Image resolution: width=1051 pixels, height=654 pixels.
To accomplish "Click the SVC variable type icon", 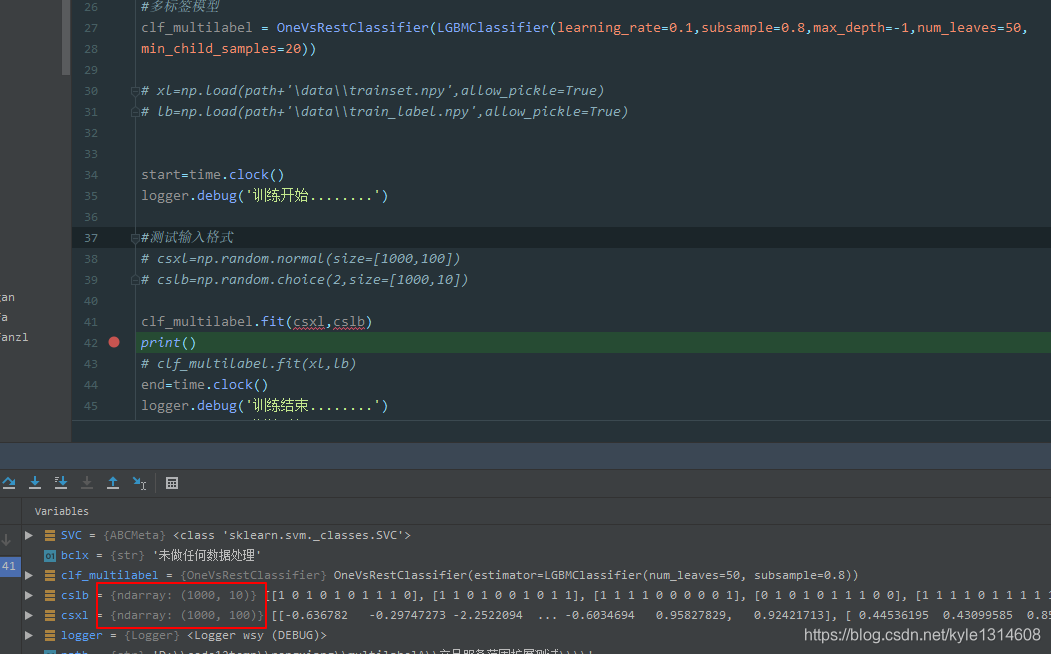I will (x=50, y=535).
